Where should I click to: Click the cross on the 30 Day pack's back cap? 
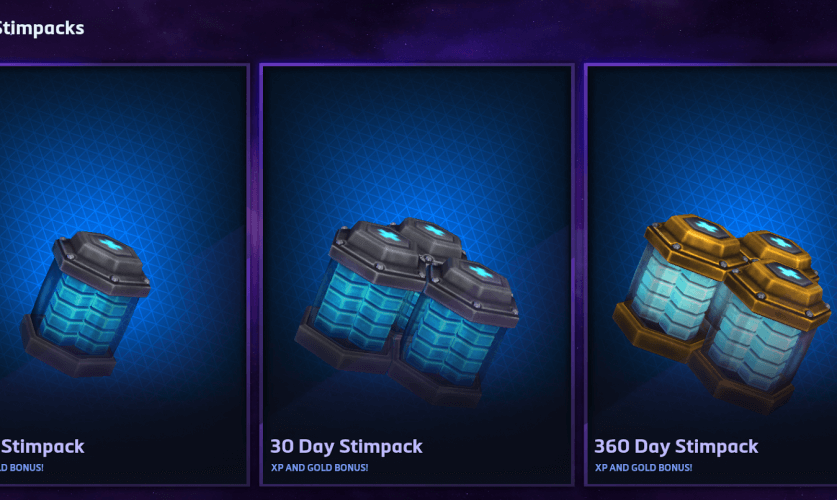(433, 231)
